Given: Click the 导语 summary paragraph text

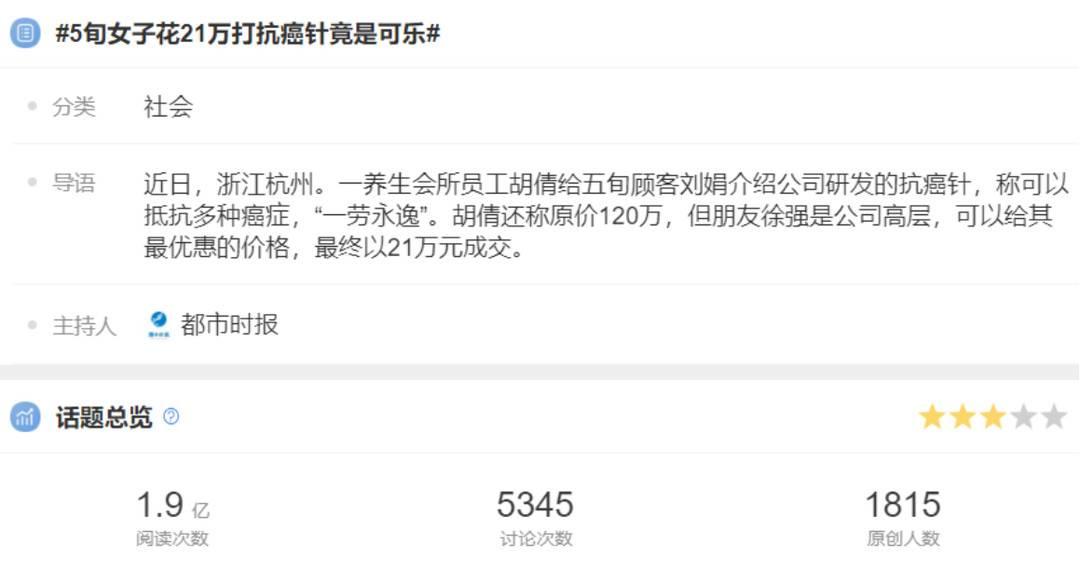Looking at the screenshot, I should (606, 216).
